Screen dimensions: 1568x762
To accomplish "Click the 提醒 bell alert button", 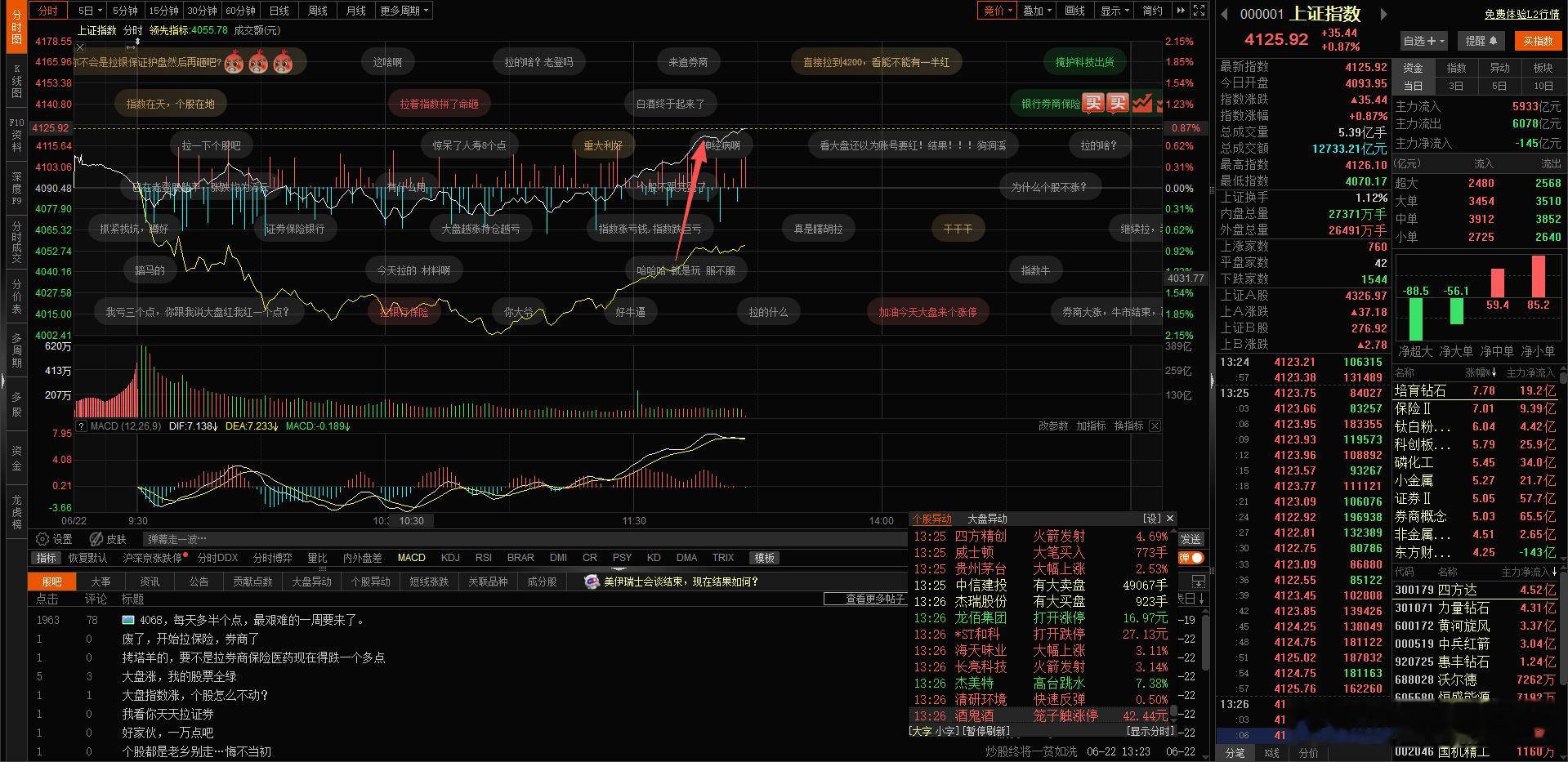I will click(x=1481, y=41).
